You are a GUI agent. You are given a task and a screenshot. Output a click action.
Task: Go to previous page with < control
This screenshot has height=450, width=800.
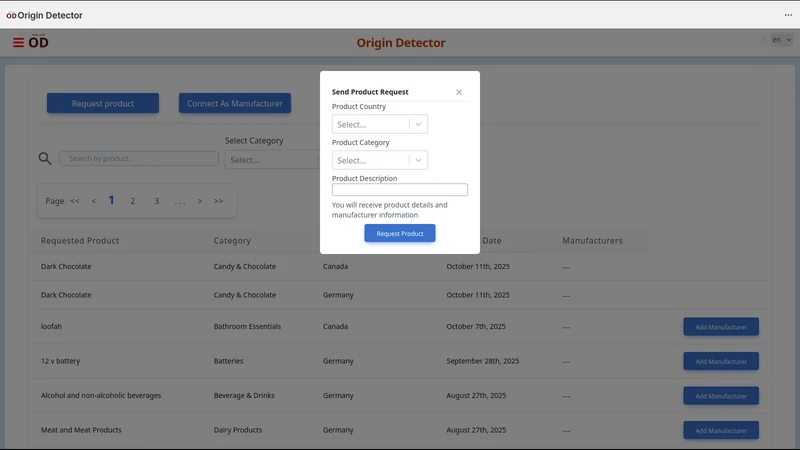point(93,201)
